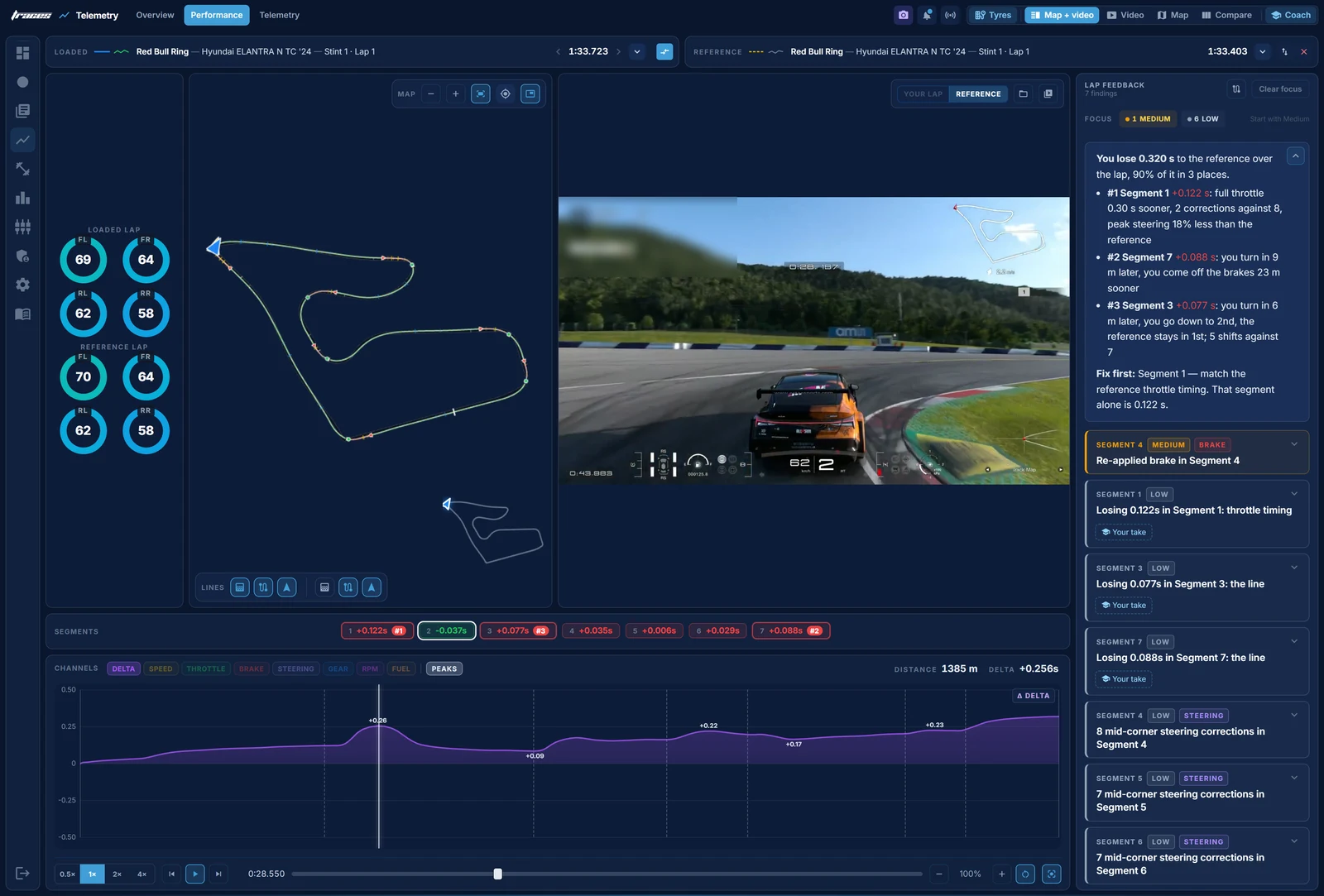The width and height of the screenshot is (1324, 896).
Task: Collapse the lap feedback summary card
Action: click(1296, 156)
